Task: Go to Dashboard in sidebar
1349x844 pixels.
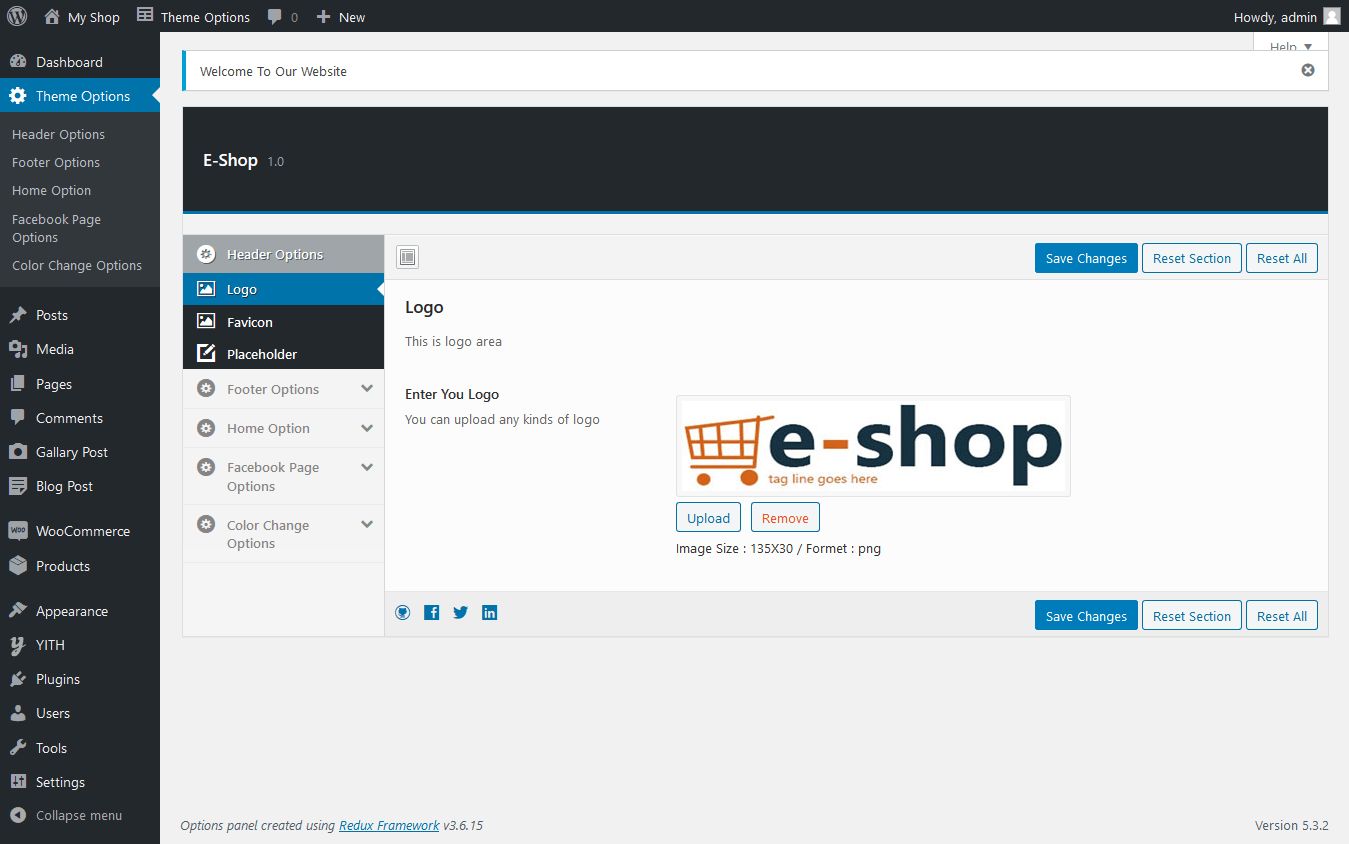Action: pyautogui.click(x=80, y=61)
